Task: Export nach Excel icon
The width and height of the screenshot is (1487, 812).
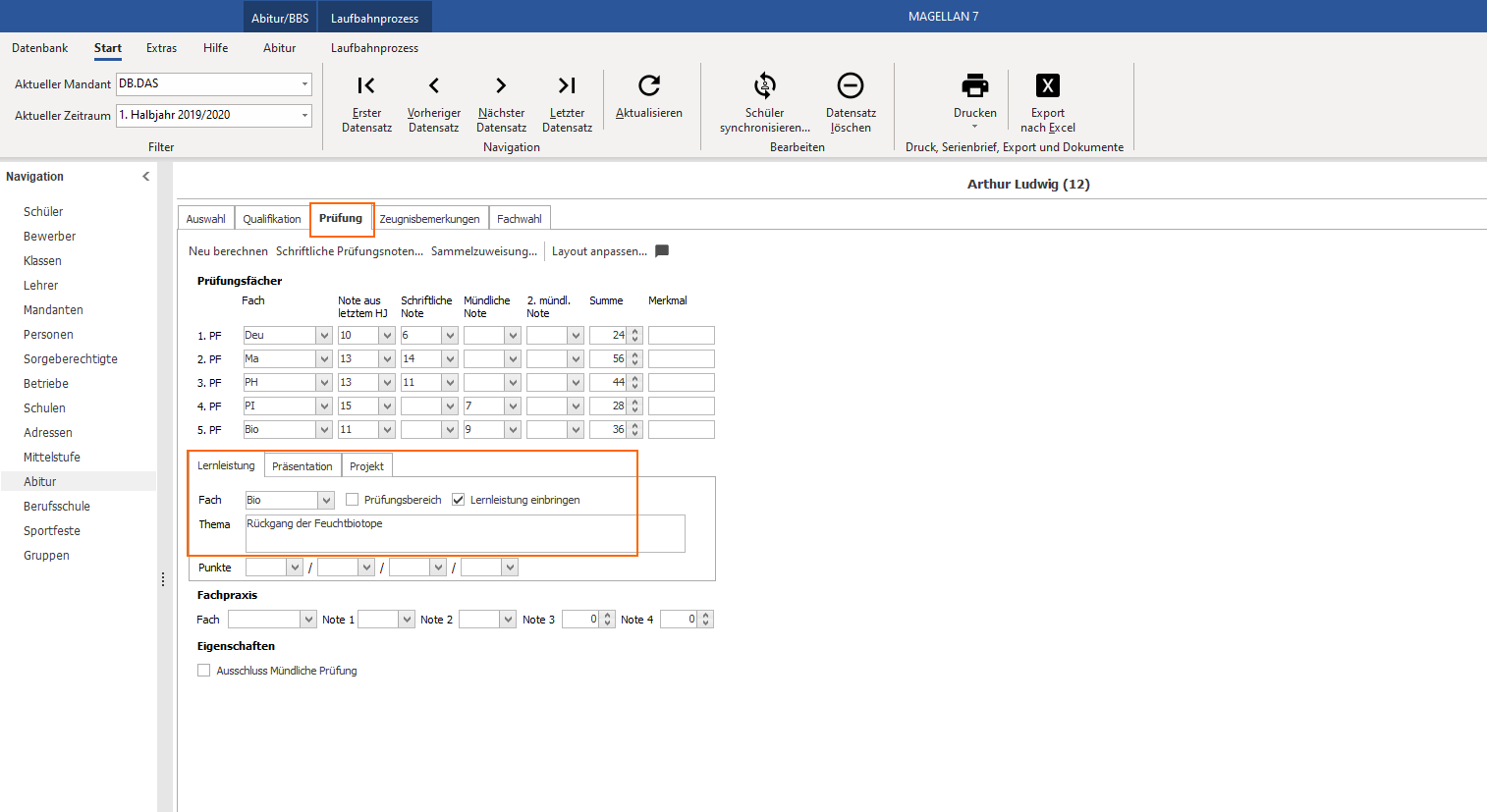Action: [x=1048, y=85]
